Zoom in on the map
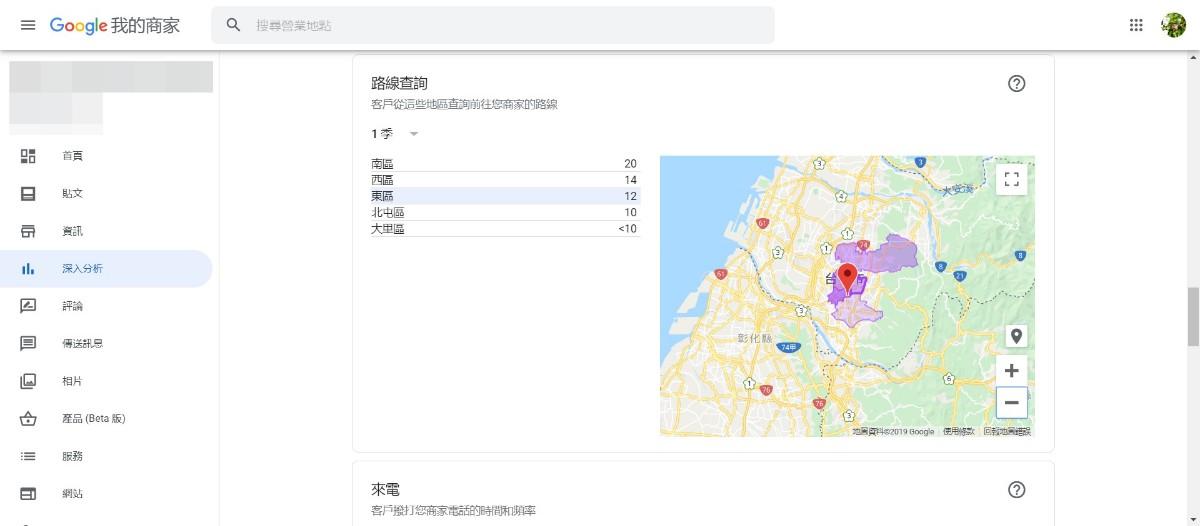Viewport: 1200px width, 526px height. pos(1011,370)
